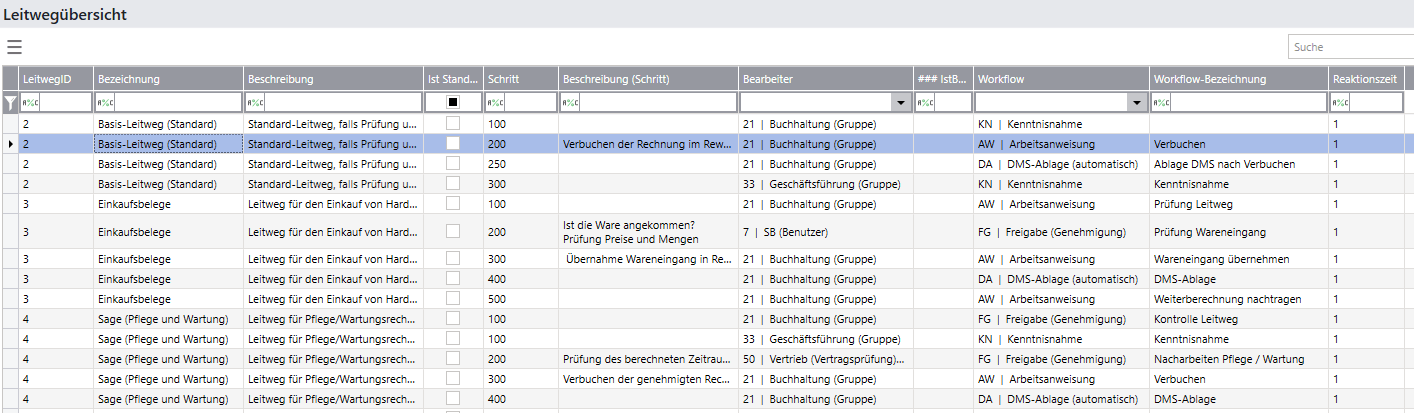Open the hamburger menu below the title

click(14, 47)
